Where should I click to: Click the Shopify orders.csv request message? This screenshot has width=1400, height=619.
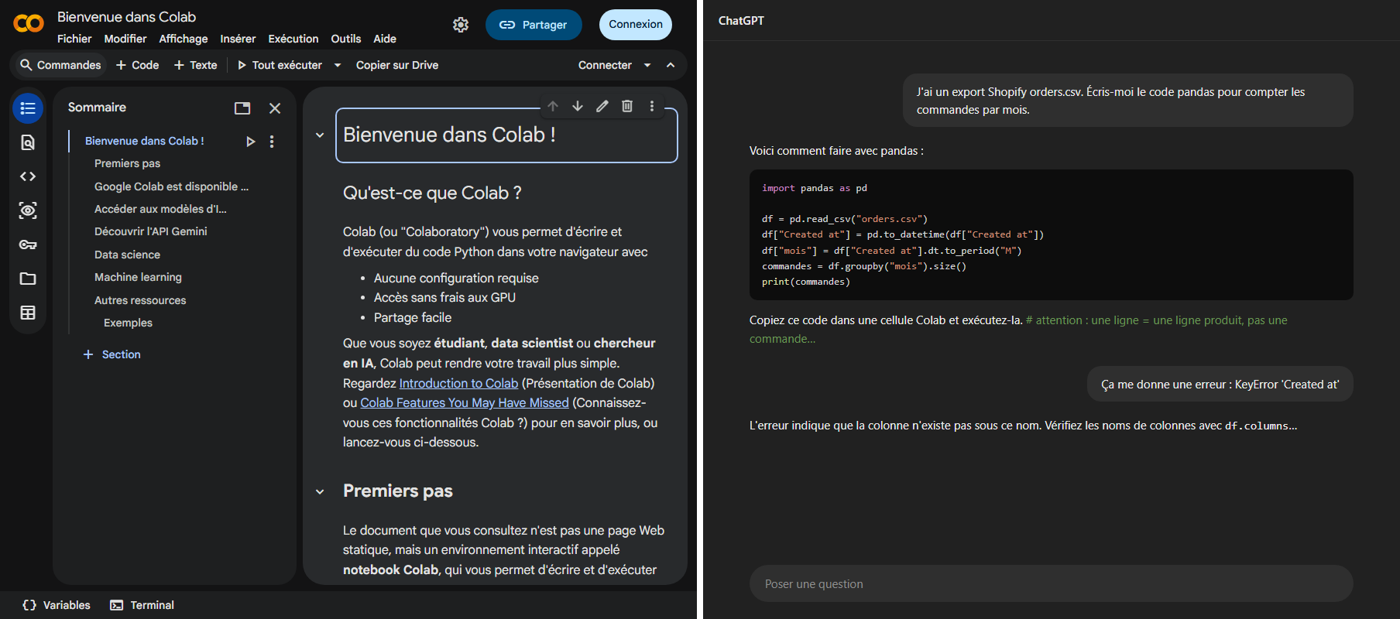(x=1128, y=100)
